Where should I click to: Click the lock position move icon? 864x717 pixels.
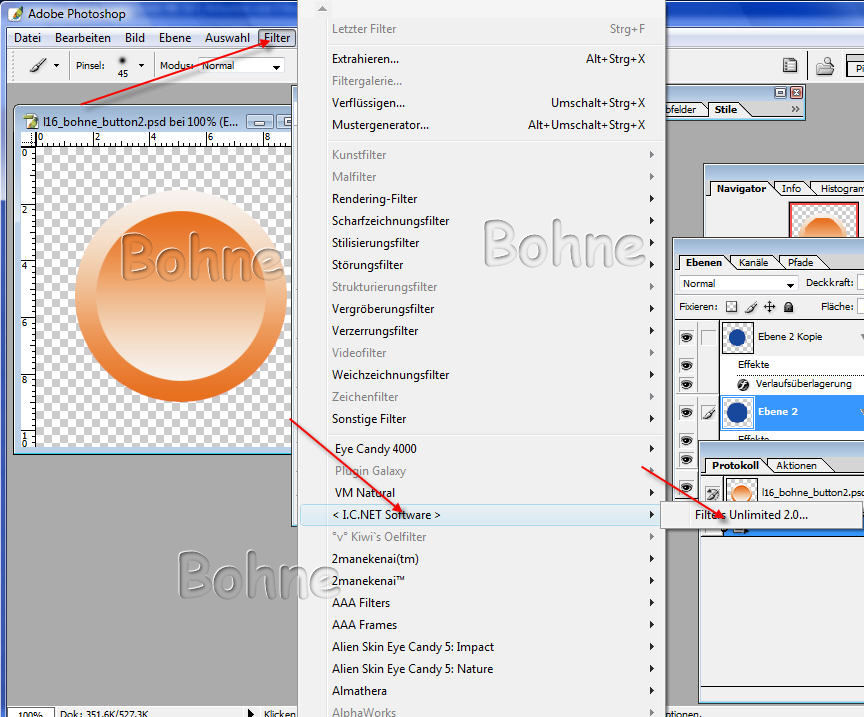click(769, 307)
